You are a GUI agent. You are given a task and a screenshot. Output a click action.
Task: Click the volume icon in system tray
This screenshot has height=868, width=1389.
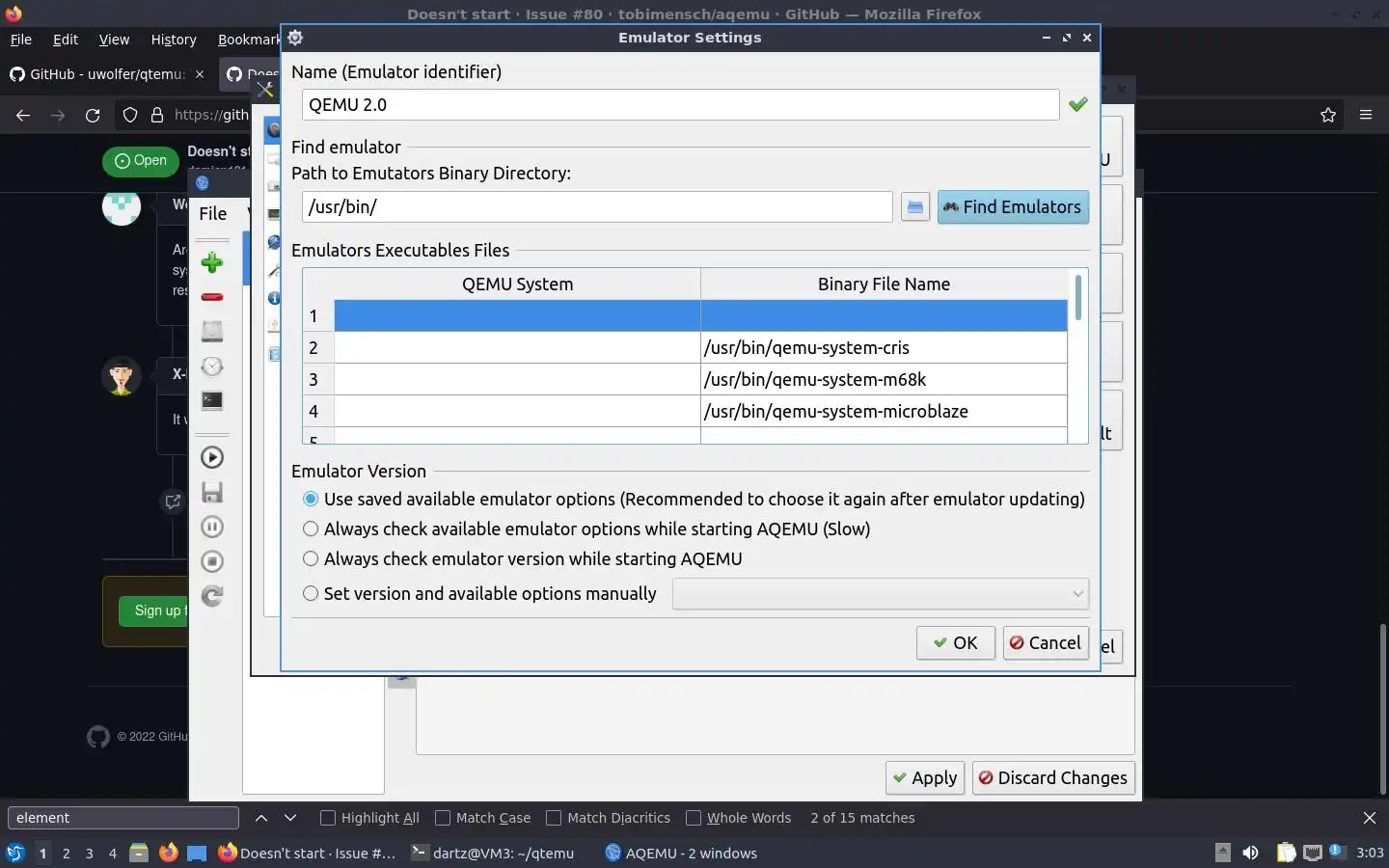1251,853
